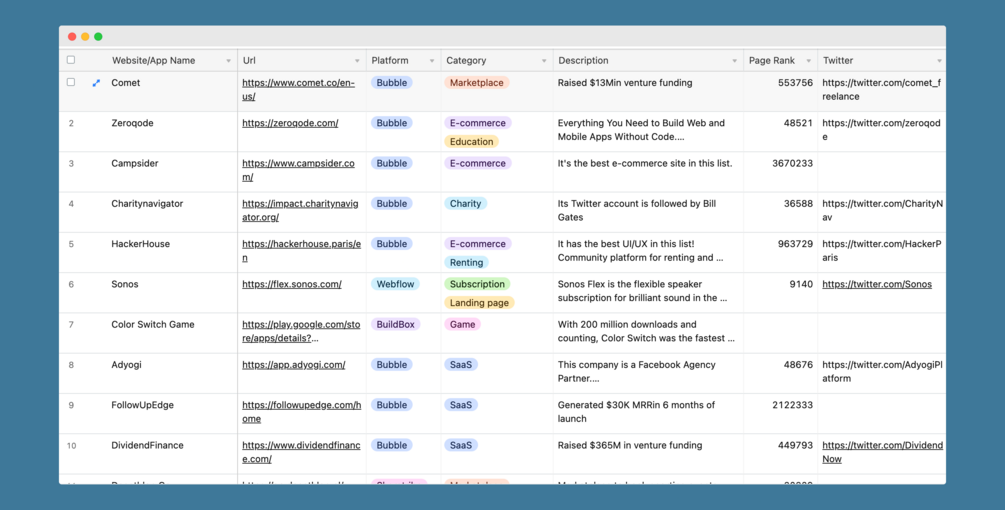
Task: Select the Color Switch Game name cell
Action: (153, 325)
